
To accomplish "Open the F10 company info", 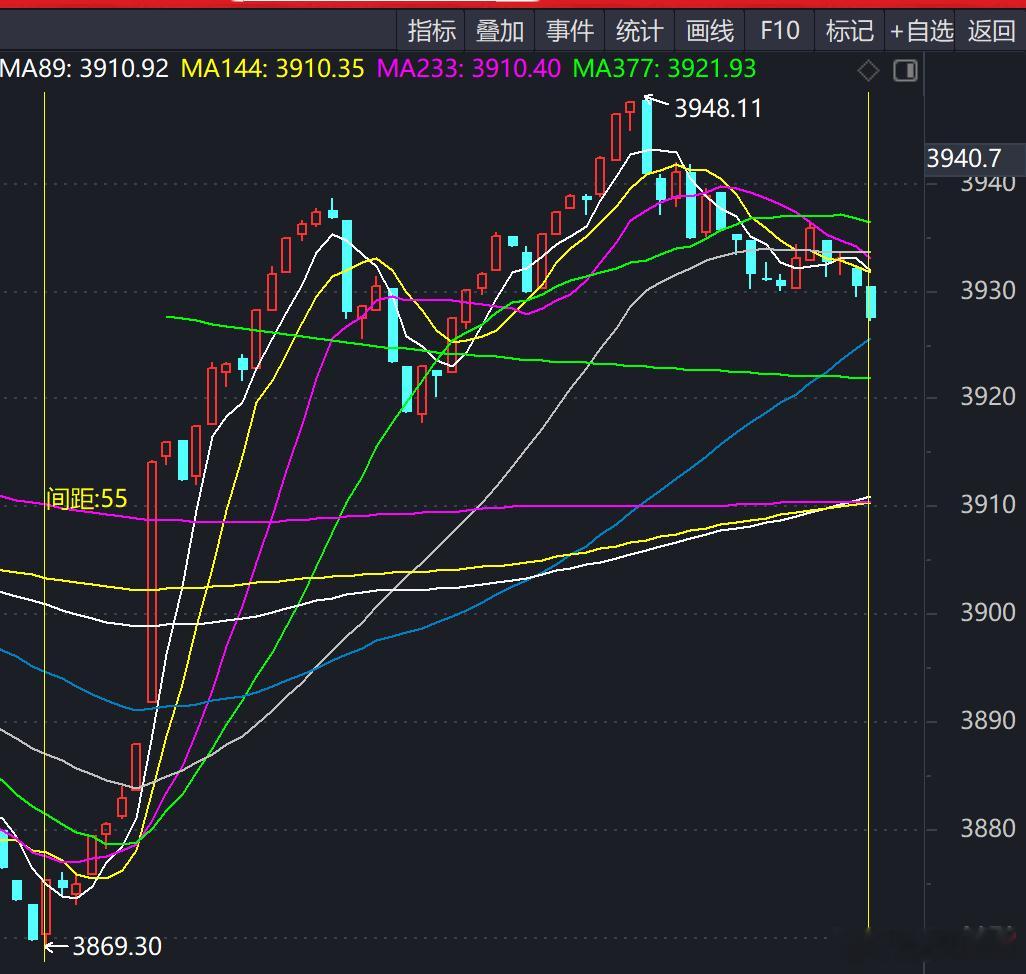I will (x=779, y=31).
